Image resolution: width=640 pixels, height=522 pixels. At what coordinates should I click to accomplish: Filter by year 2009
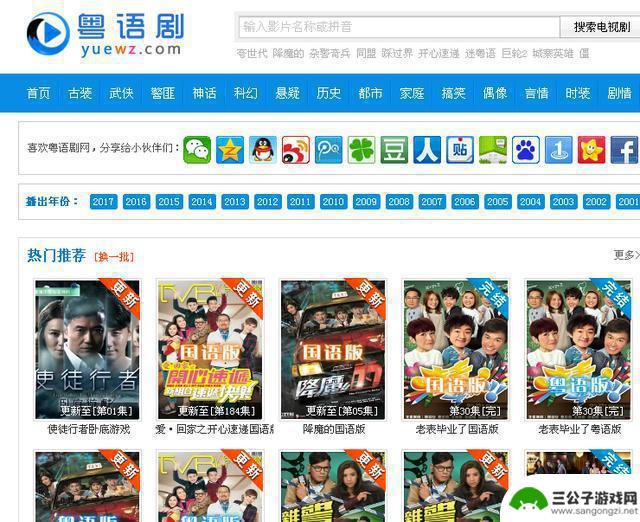(366, 201)
